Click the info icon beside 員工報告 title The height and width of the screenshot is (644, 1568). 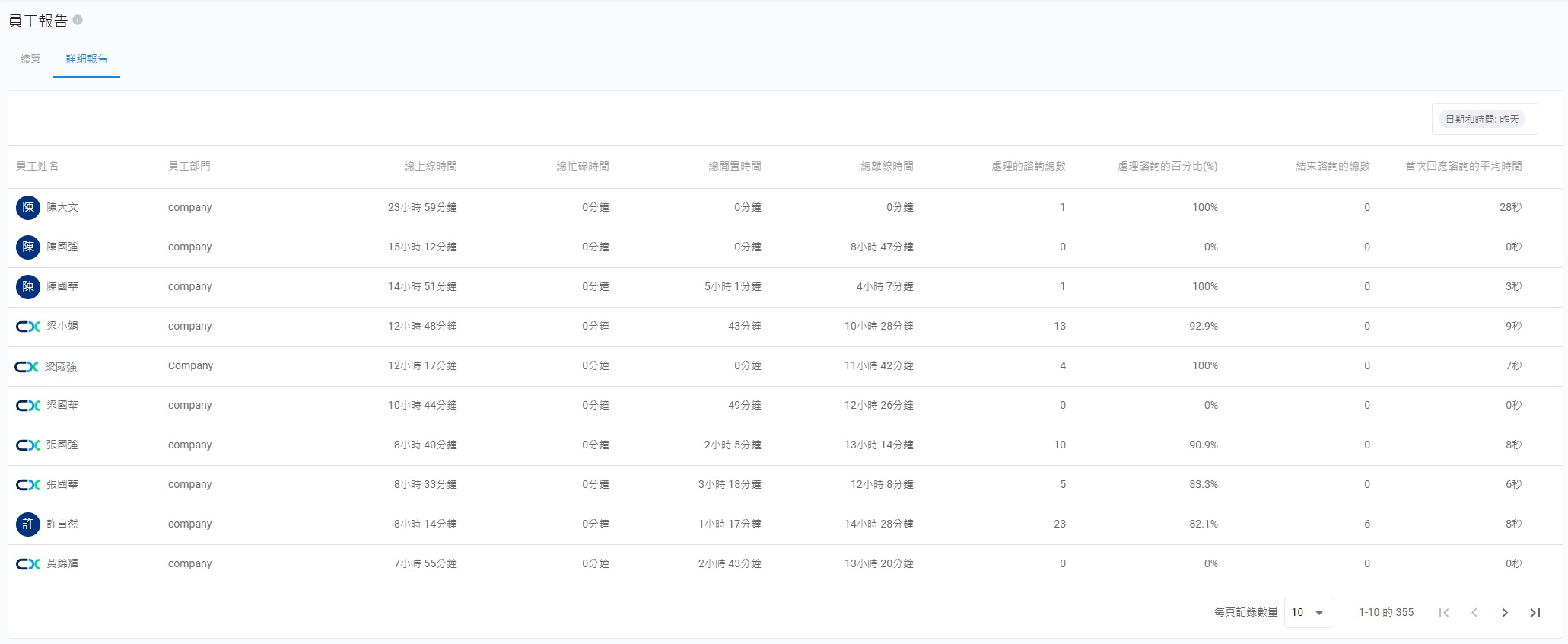point(78,21)
